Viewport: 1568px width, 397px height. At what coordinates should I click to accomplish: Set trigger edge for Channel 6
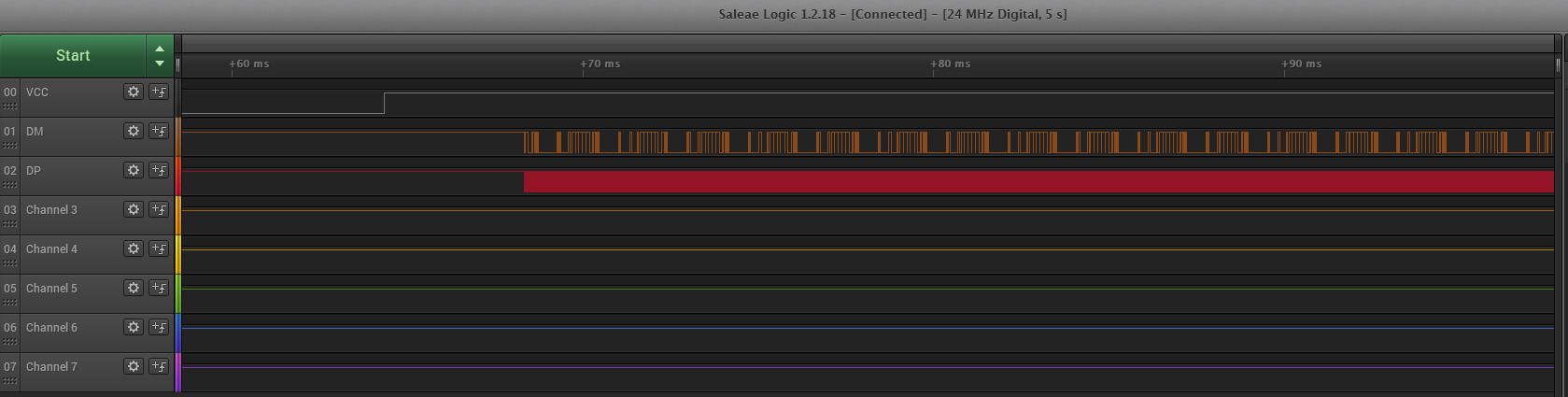pyautogui.click(x=159, y=327)
